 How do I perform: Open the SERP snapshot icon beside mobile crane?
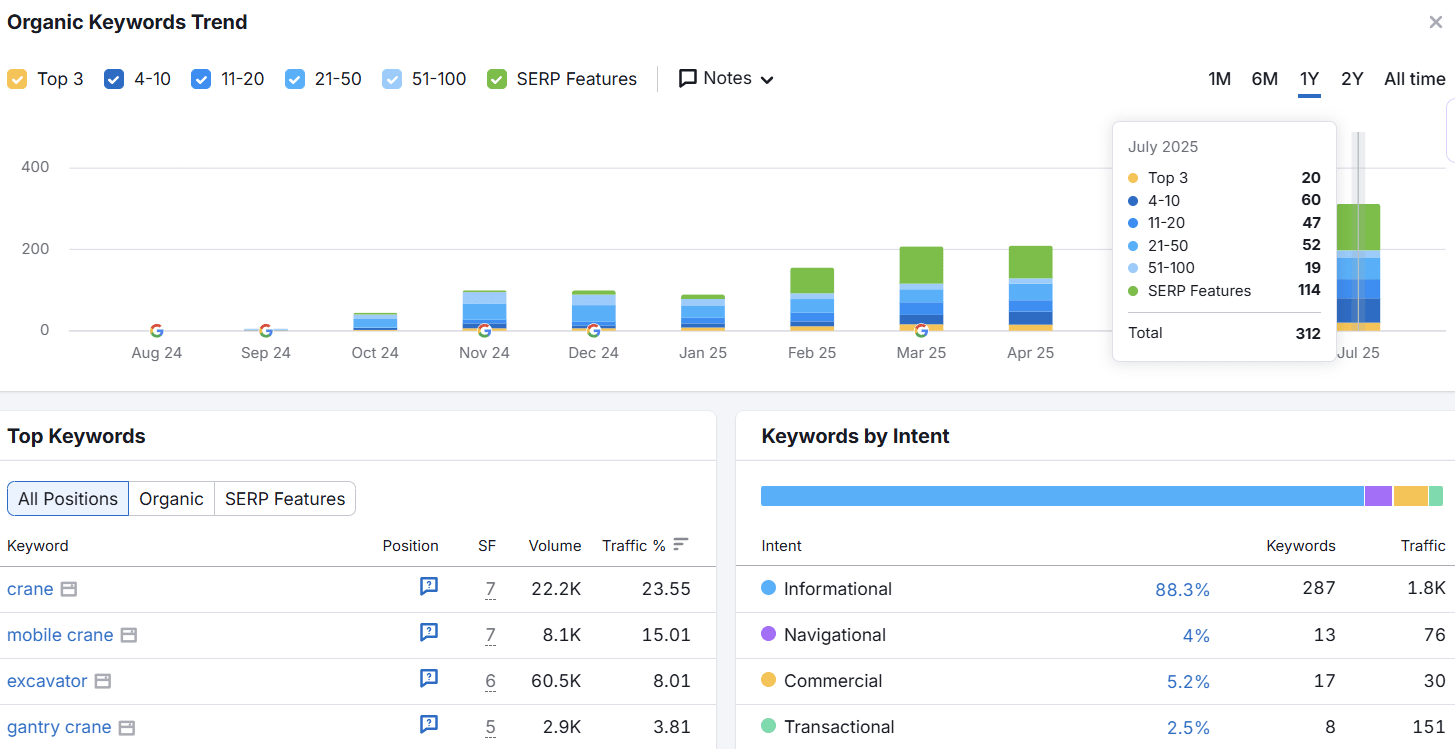(x=129, y=635)
